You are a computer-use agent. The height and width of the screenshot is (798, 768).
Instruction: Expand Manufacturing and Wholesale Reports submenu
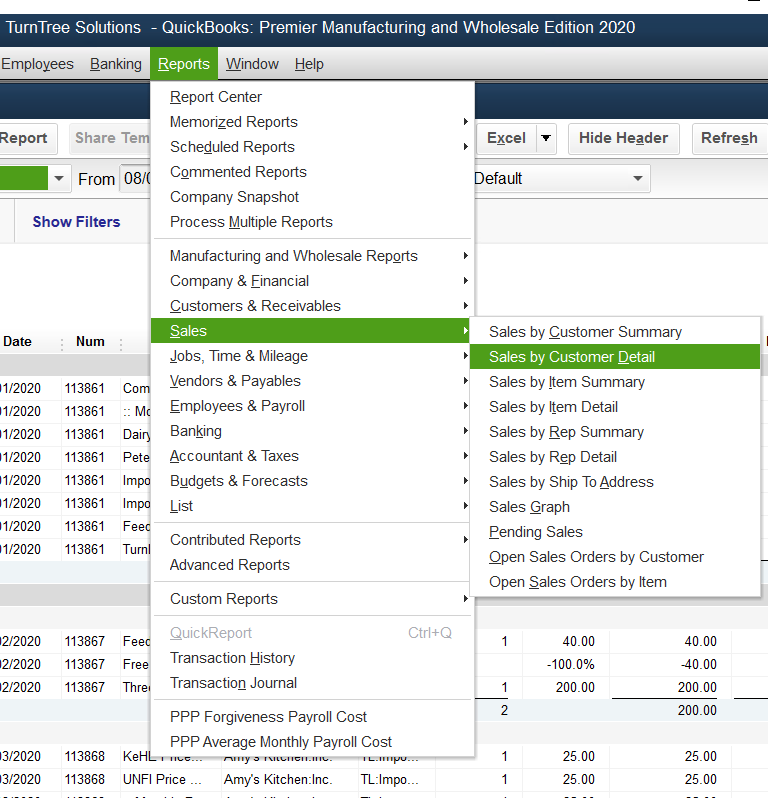pos(294,256)
